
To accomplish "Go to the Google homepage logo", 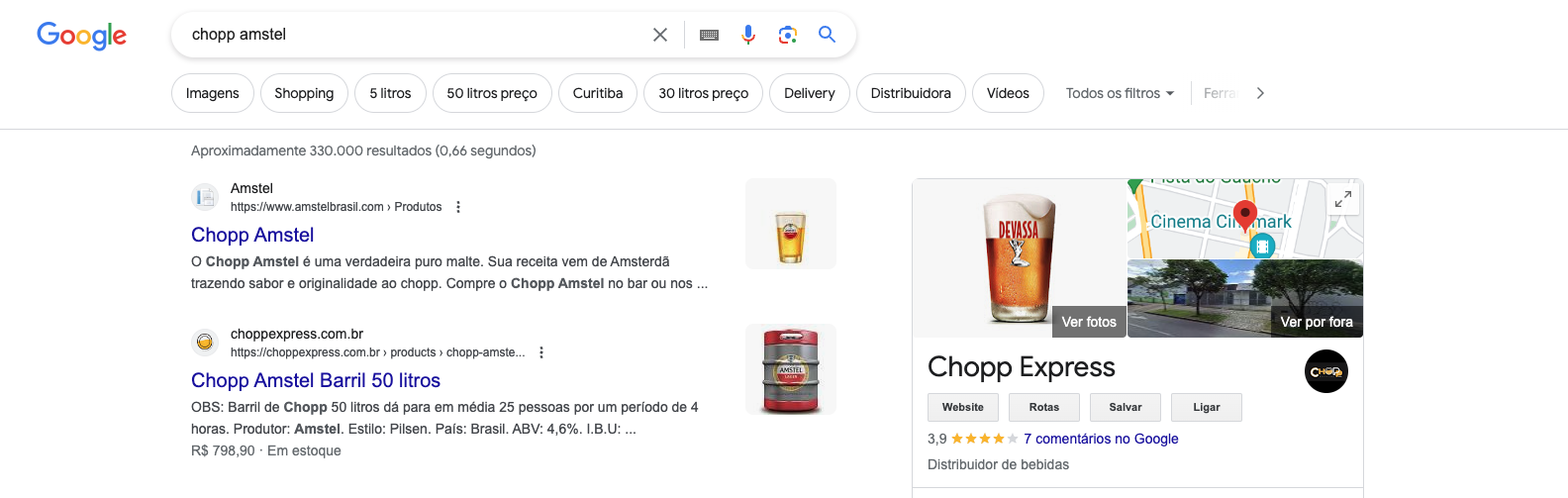I will point(81,36).
